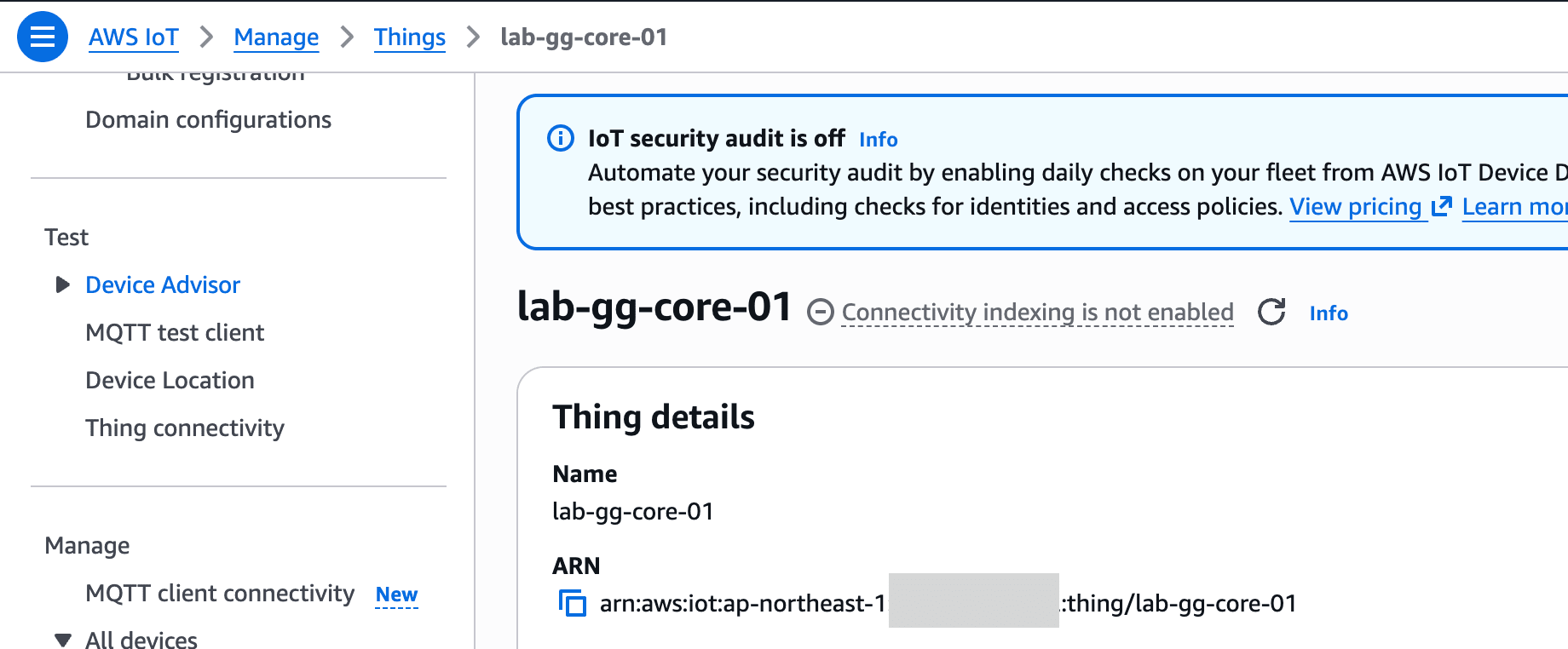Open Info link for security audit

tap(879, 139)
